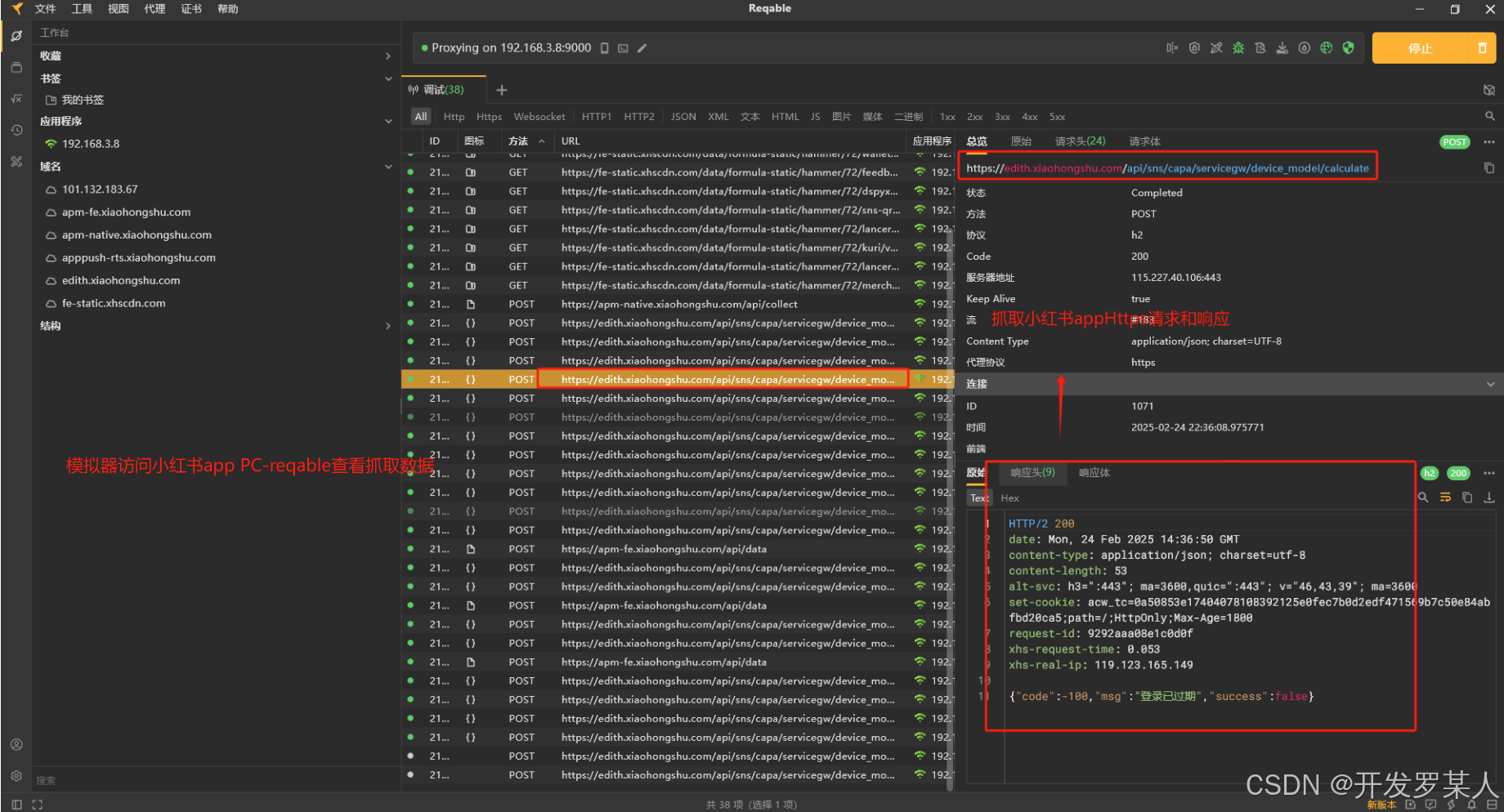The image size is (1504, 812).
Task: Sort by the 方法 column arrow
Action: tap(541, 141)
